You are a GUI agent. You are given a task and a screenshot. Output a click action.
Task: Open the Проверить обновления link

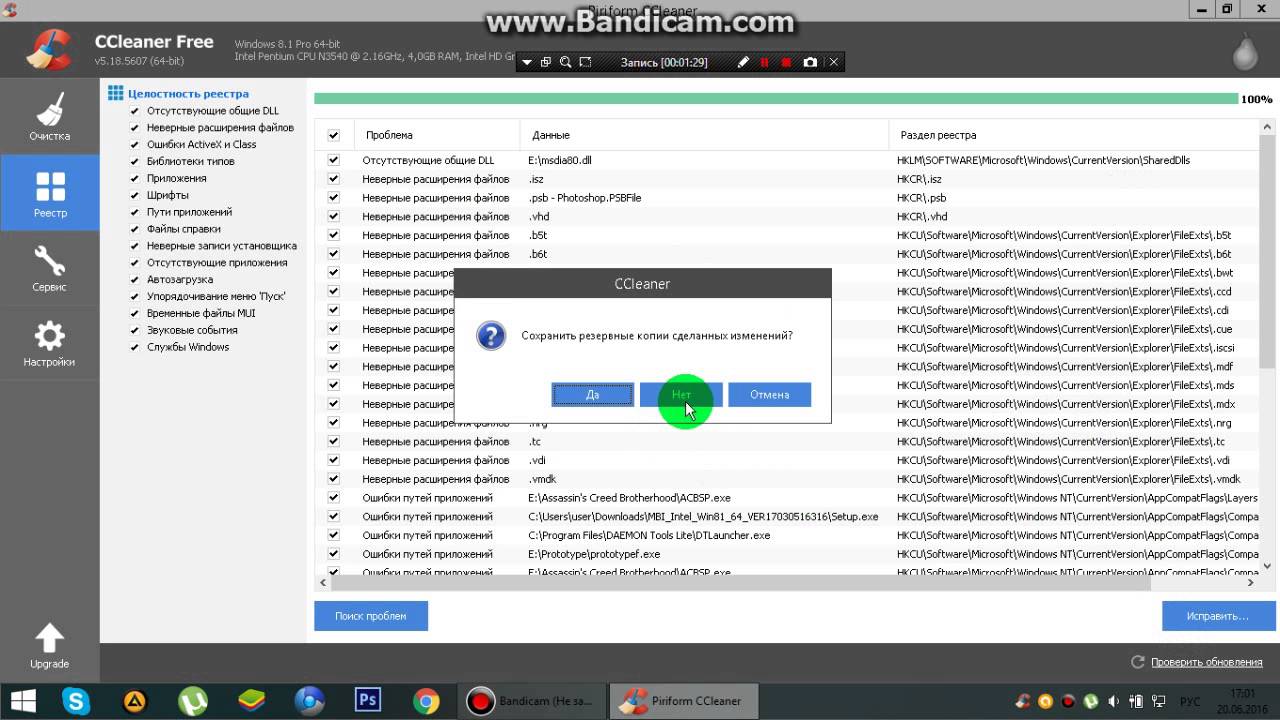(1207, 662)
